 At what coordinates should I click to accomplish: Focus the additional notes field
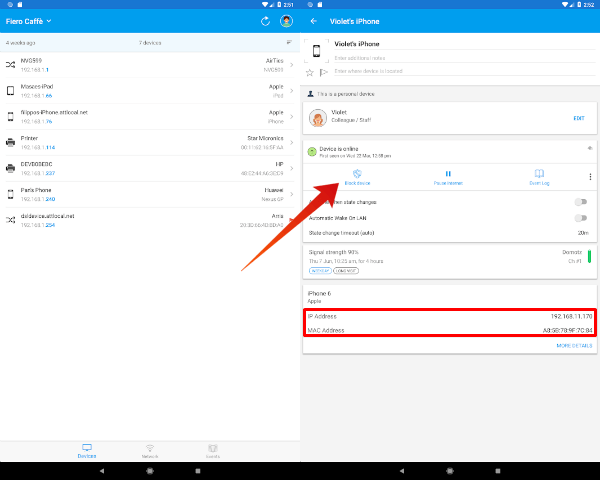[465, 58]
